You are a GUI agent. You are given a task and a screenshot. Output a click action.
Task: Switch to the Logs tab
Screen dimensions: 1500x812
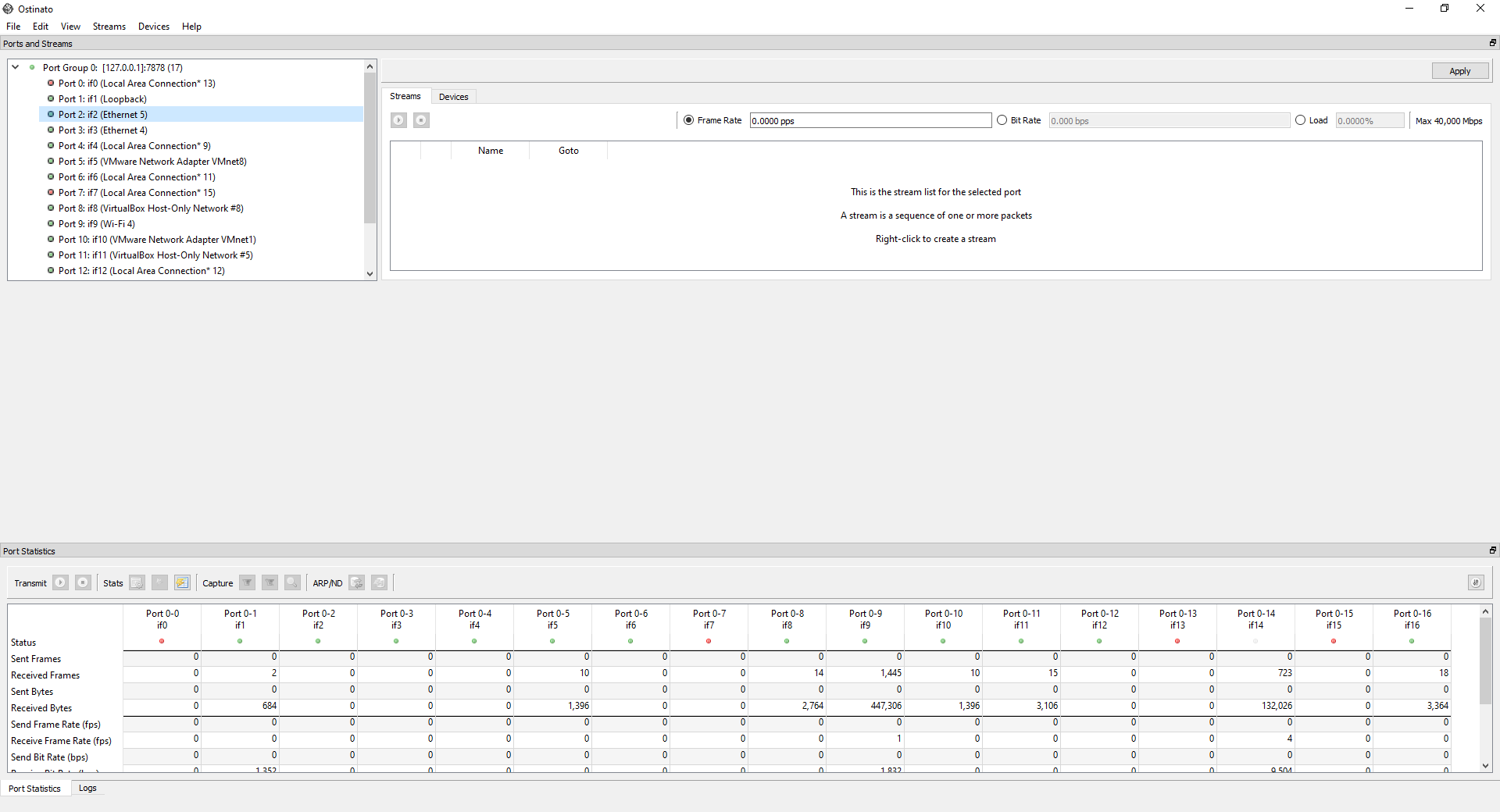[x=87, y=788]
